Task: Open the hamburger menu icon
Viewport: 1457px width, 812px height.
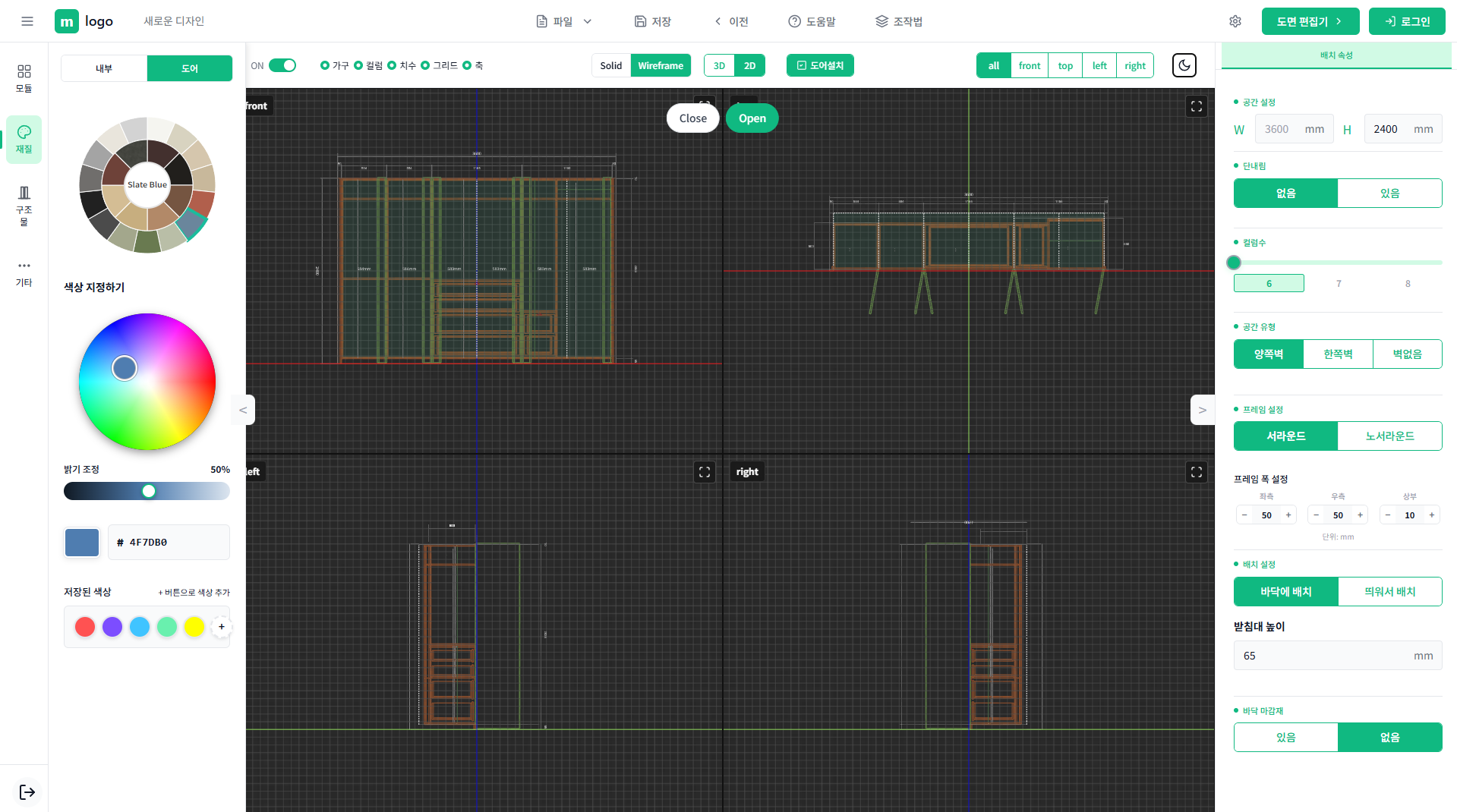Action: click(x=27, y=21)
